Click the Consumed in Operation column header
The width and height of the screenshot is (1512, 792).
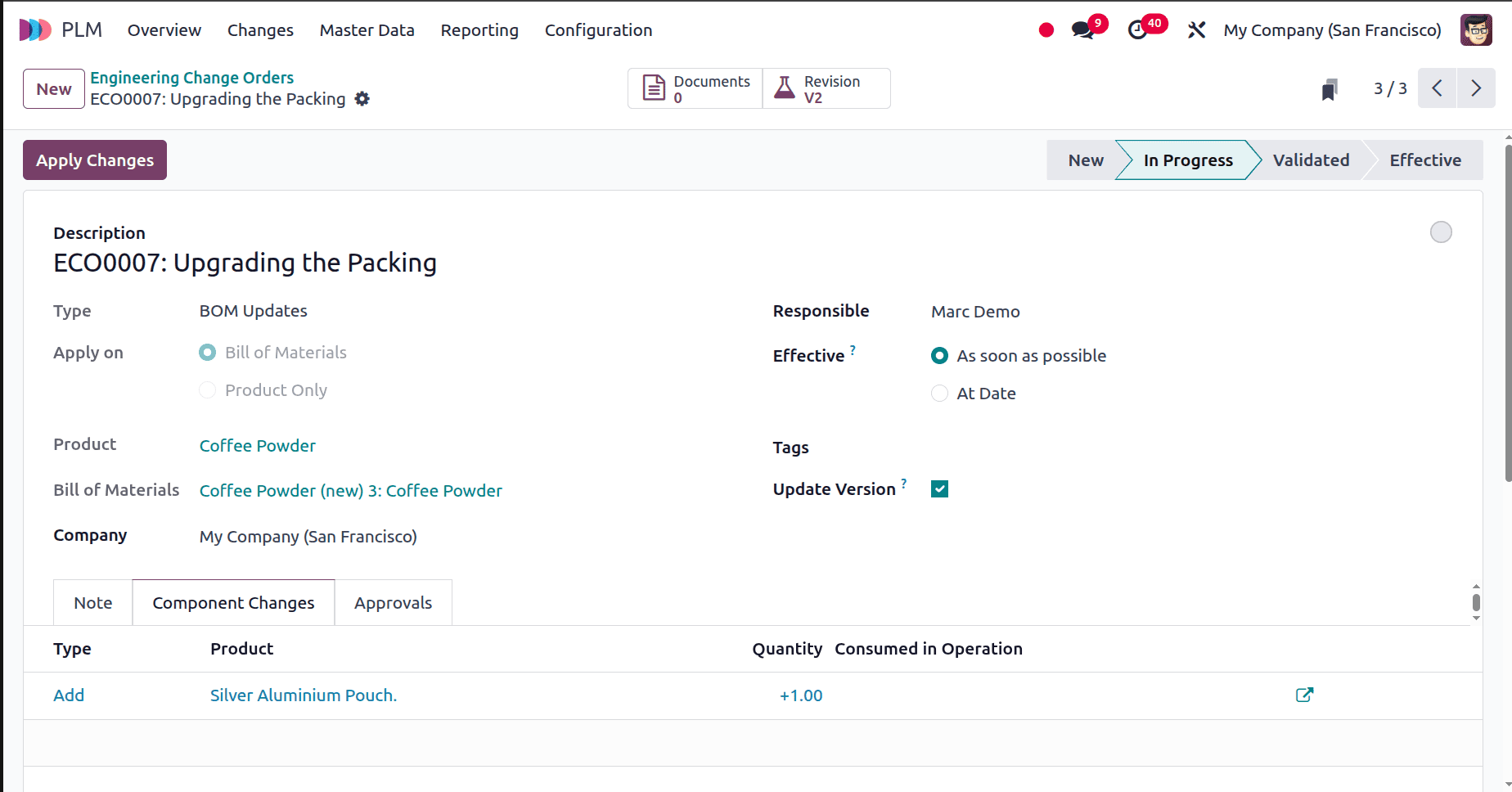(929, 649)
